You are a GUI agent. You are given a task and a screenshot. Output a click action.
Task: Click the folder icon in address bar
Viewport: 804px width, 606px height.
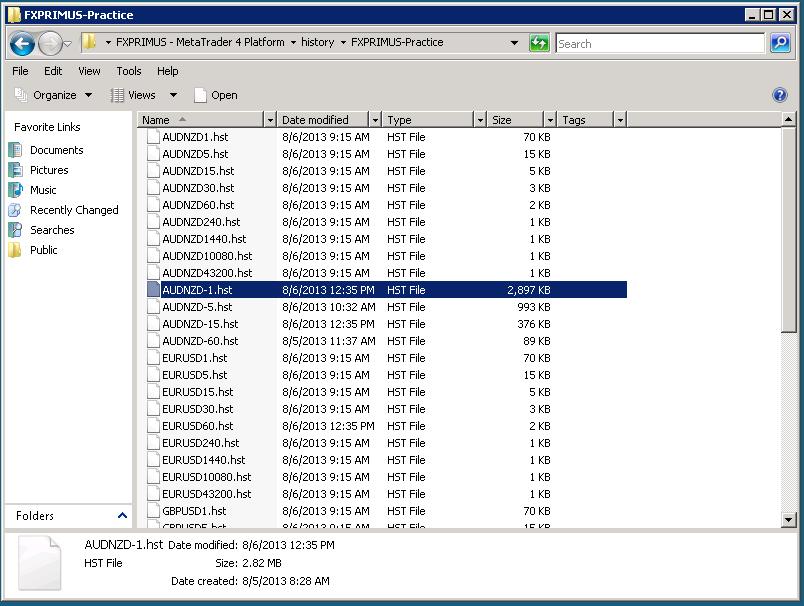tap(89, 42)
